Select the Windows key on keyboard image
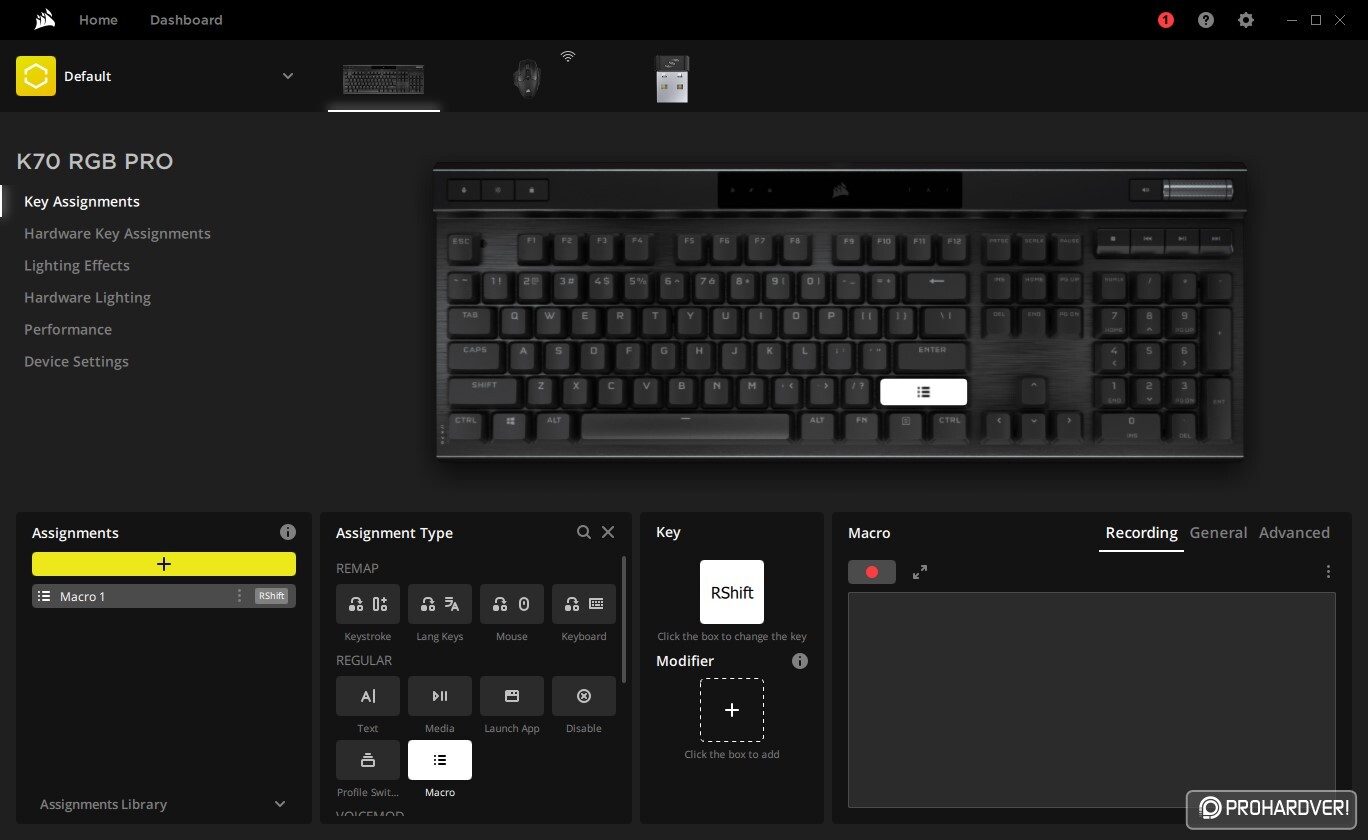 510,427
